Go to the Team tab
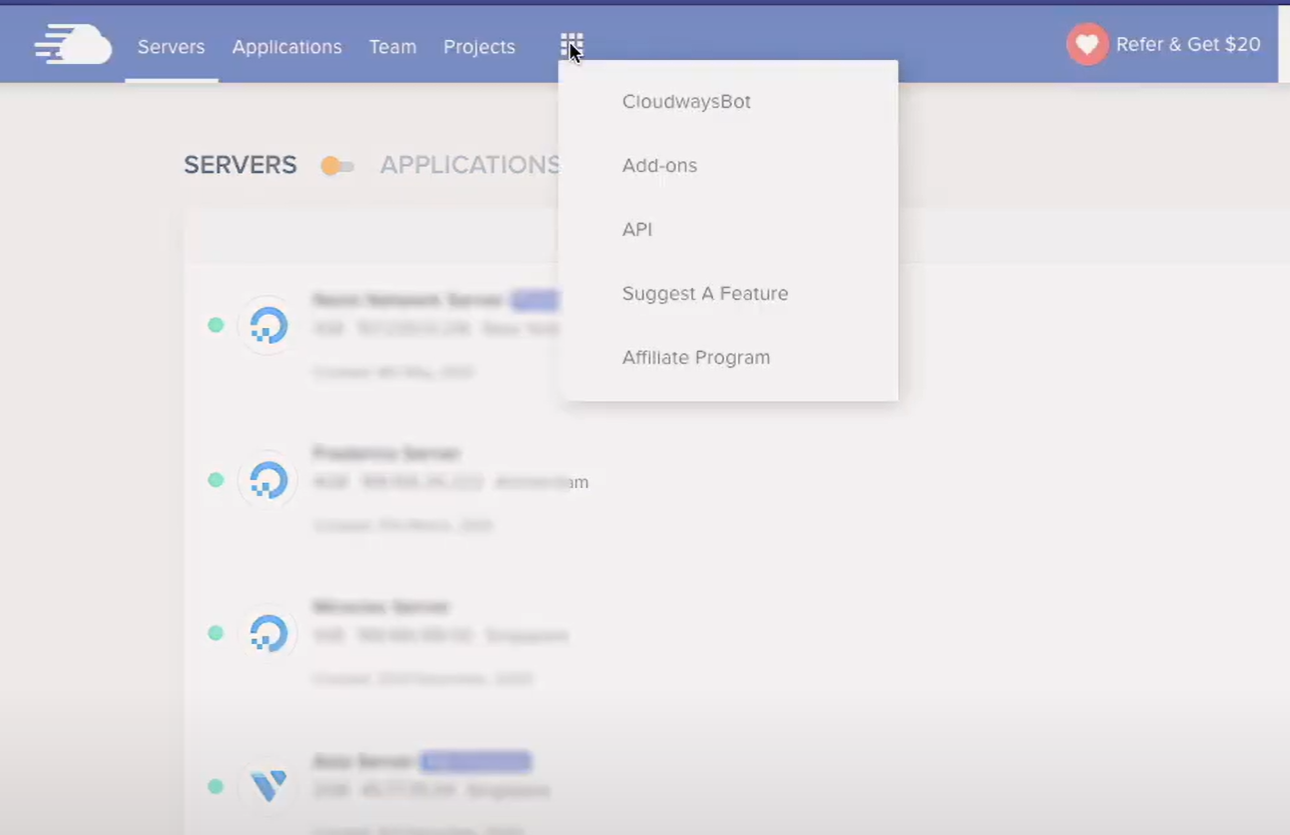The image size is (1290, 835). (392, 47)
